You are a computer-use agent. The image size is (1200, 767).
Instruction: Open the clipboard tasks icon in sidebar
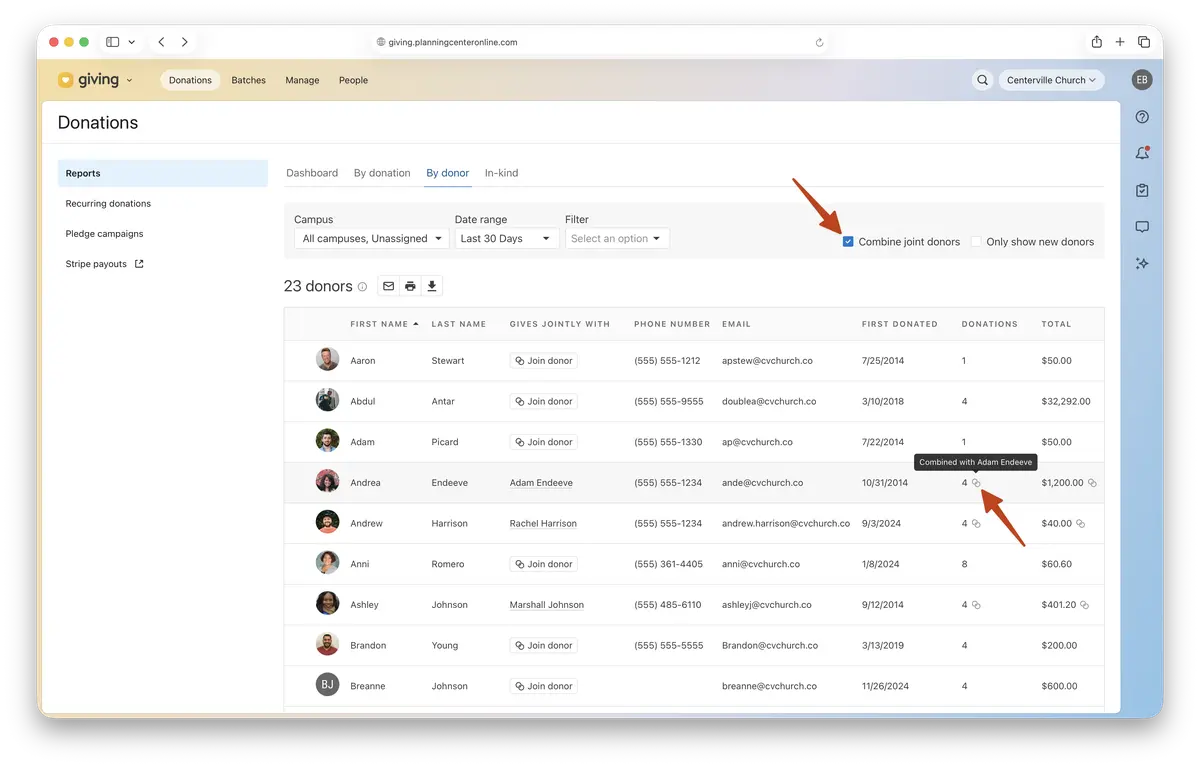coord(1142,190)
